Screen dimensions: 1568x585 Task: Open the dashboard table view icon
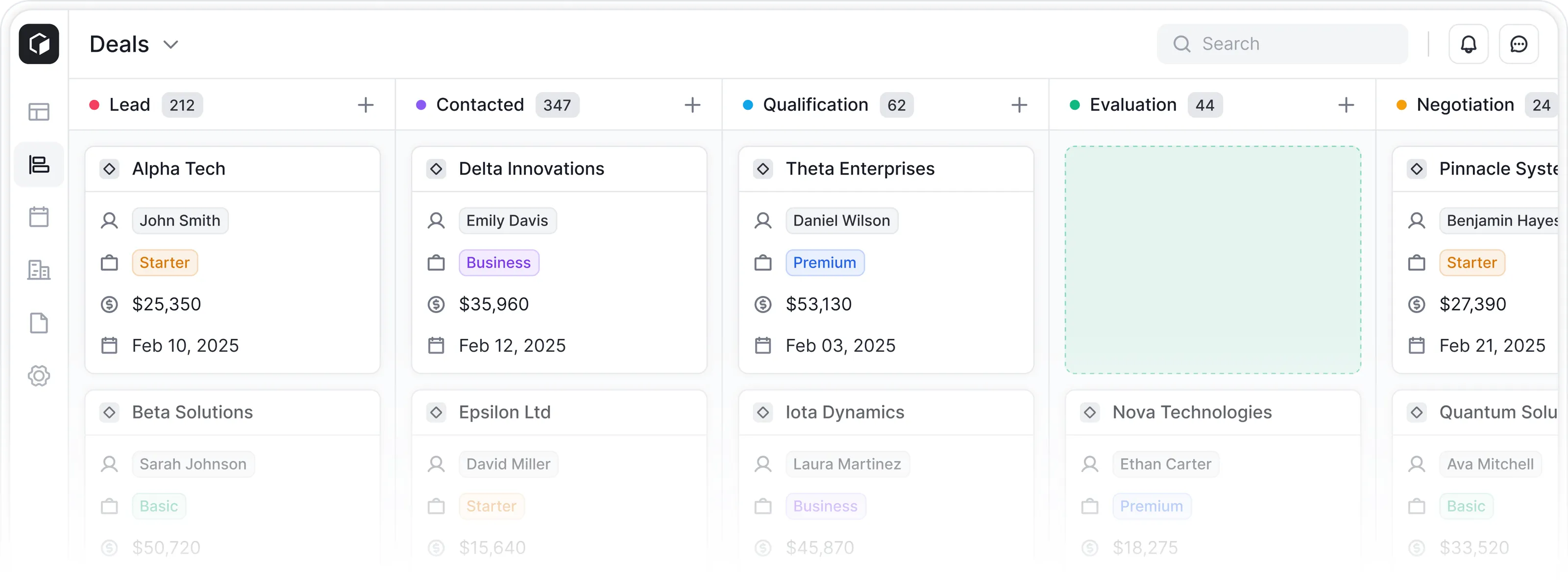(39, 111)
